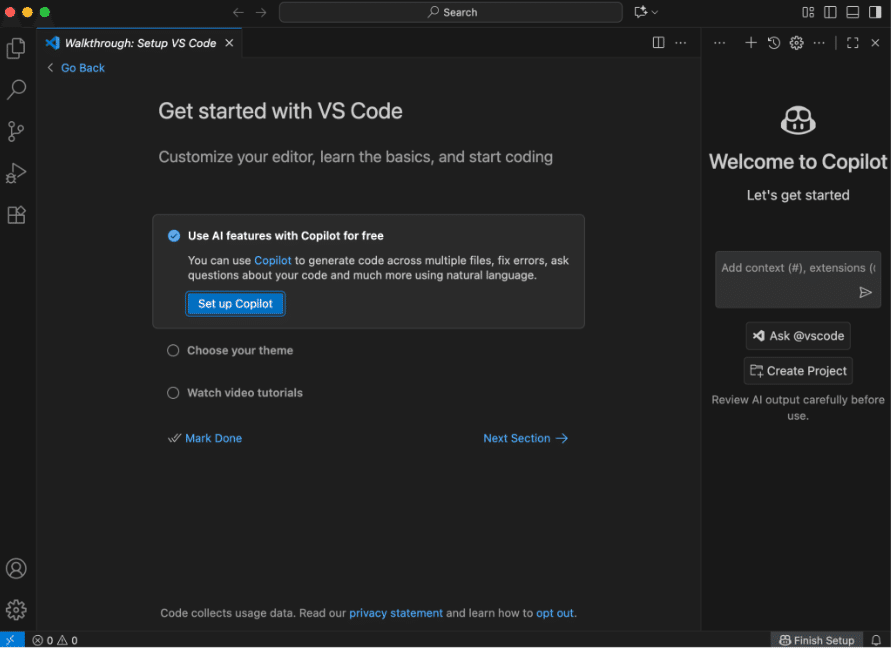Click the Set up Copilot button
Viewport: 892px width, 648px height.
click(x=235, y=304)
